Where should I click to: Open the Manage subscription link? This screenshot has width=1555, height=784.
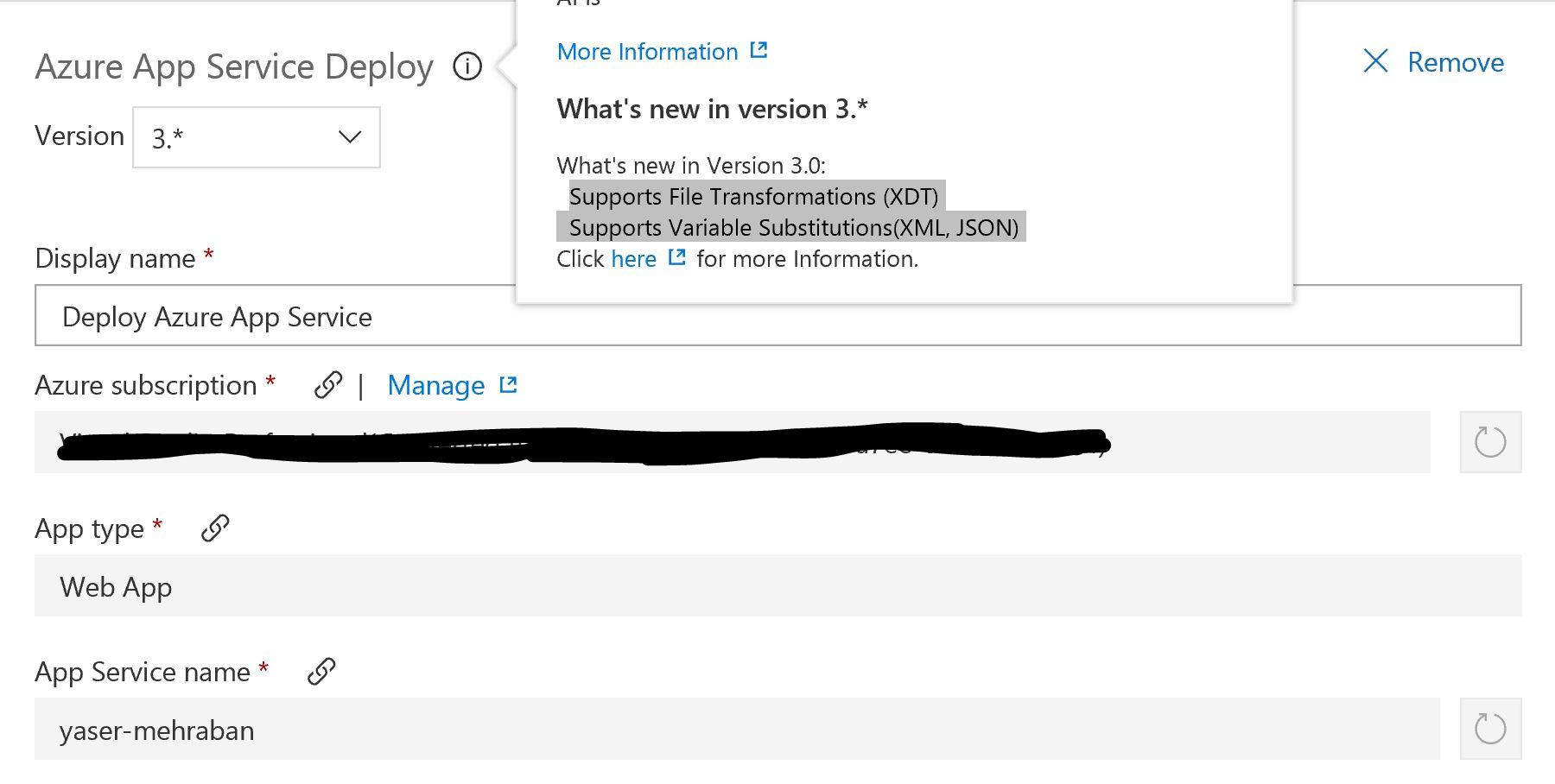(x=436, y=385)
